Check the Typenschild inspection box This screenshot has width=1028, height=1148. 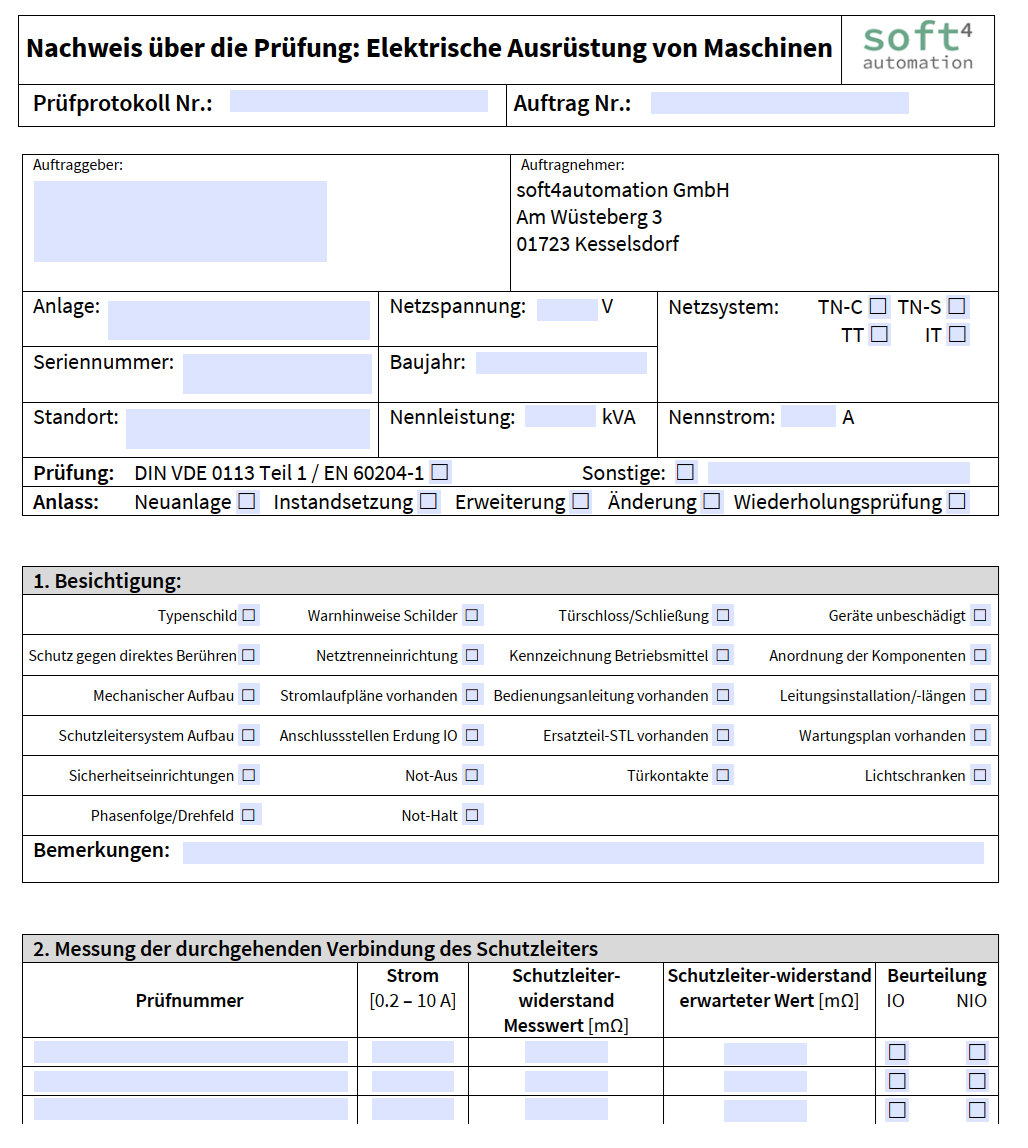coord(248,615)
